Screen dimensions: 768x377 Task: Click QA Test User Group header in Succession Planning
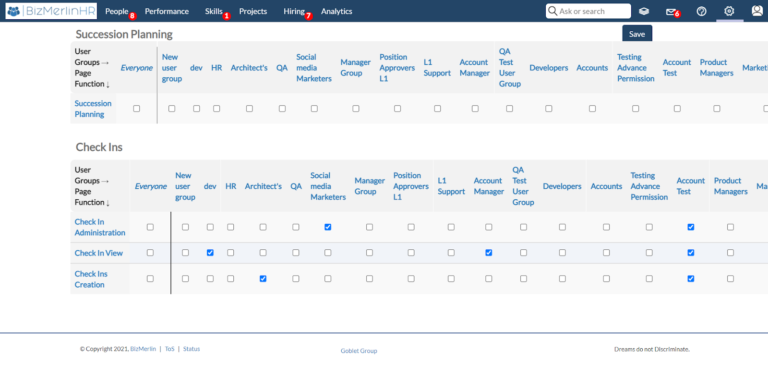pos(510,68)
